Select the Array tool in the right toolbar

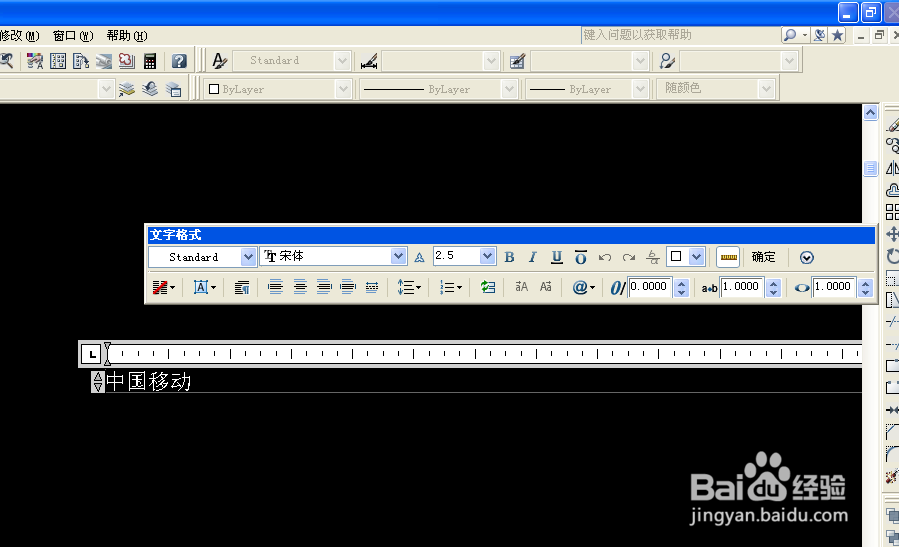pyautogui.click(x=892, y=212)
